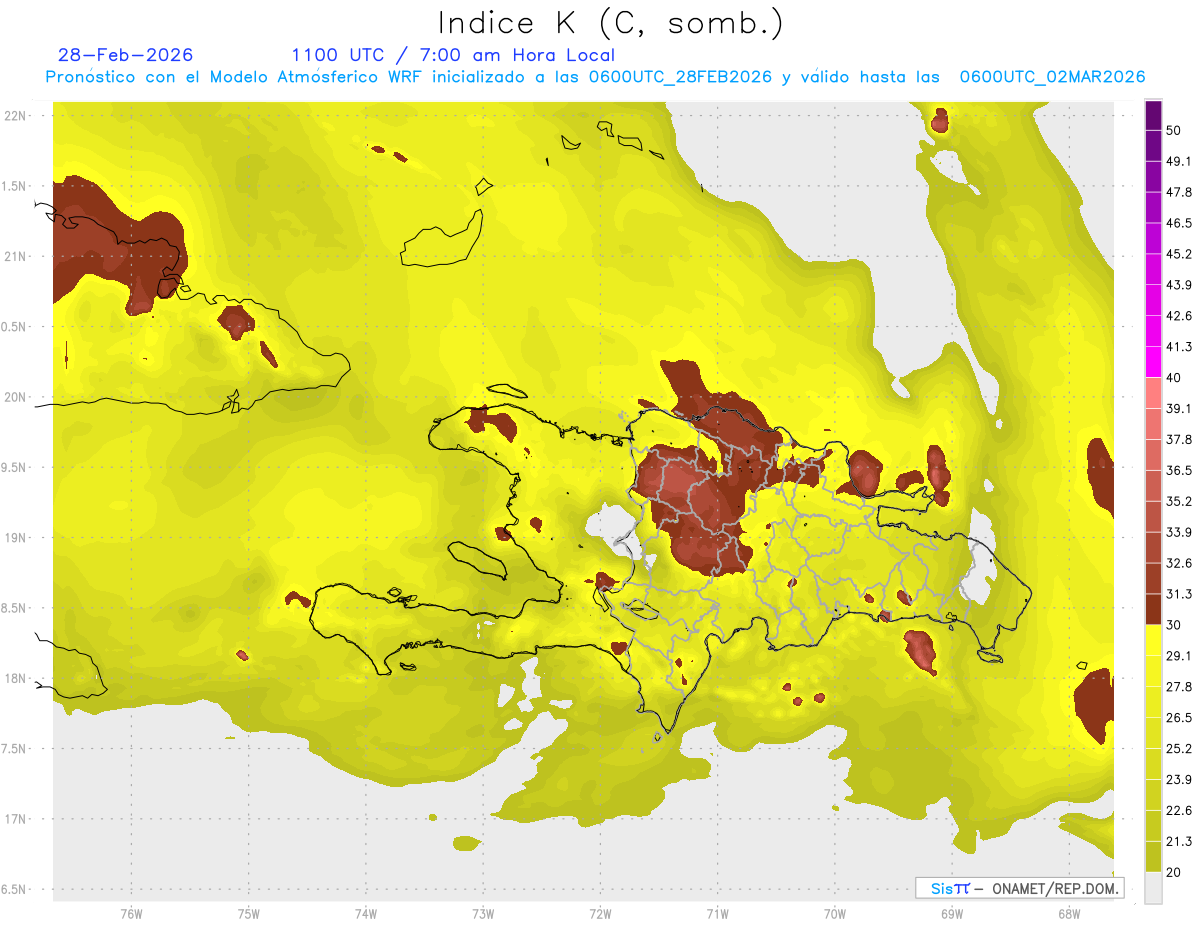1200x927 pixels.
Task: Click the '45.2' color scale label
Action: [1179, 254]
